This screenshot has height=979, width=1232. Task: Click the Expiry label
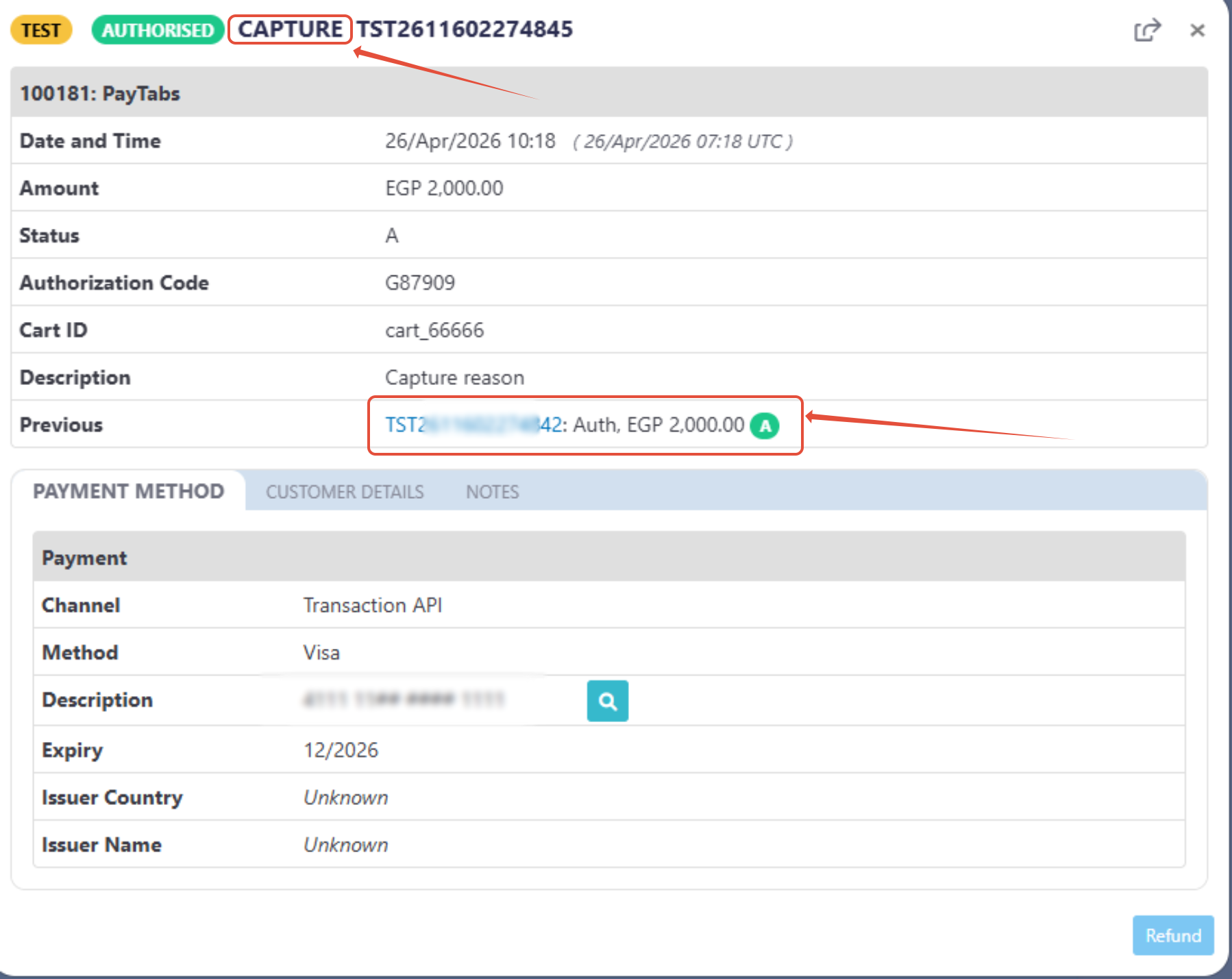pyautogui.click(x=72, y=750)
